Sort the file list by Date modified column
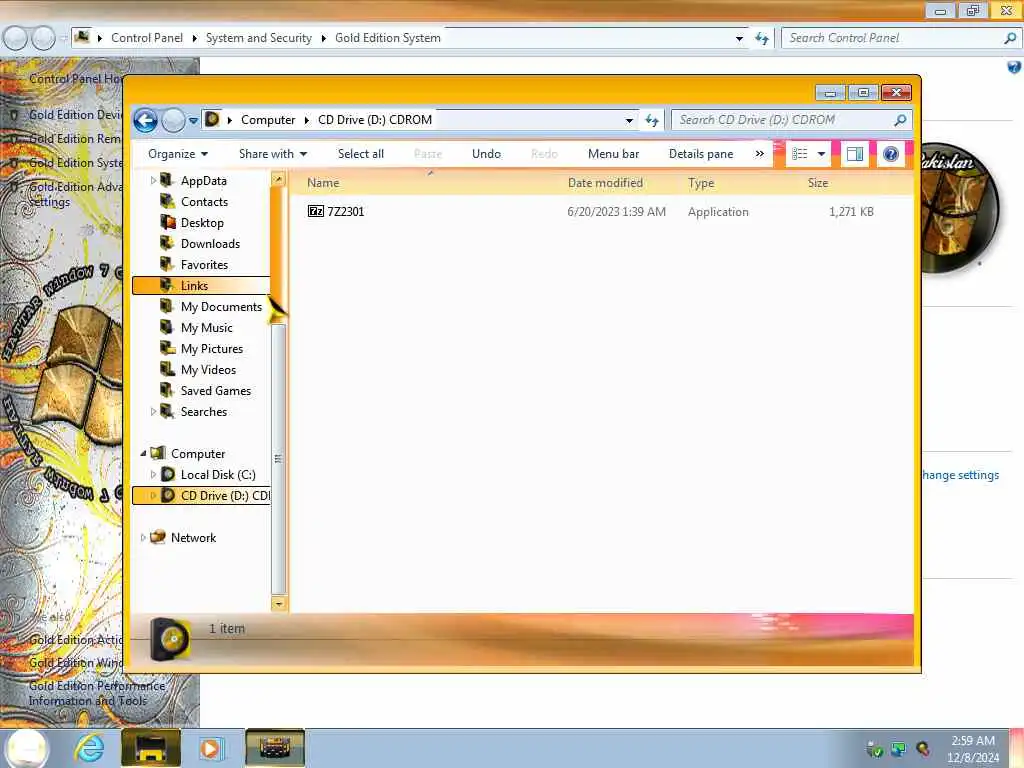The height and width of the screenshot is (768, 1024). (605, 184)
